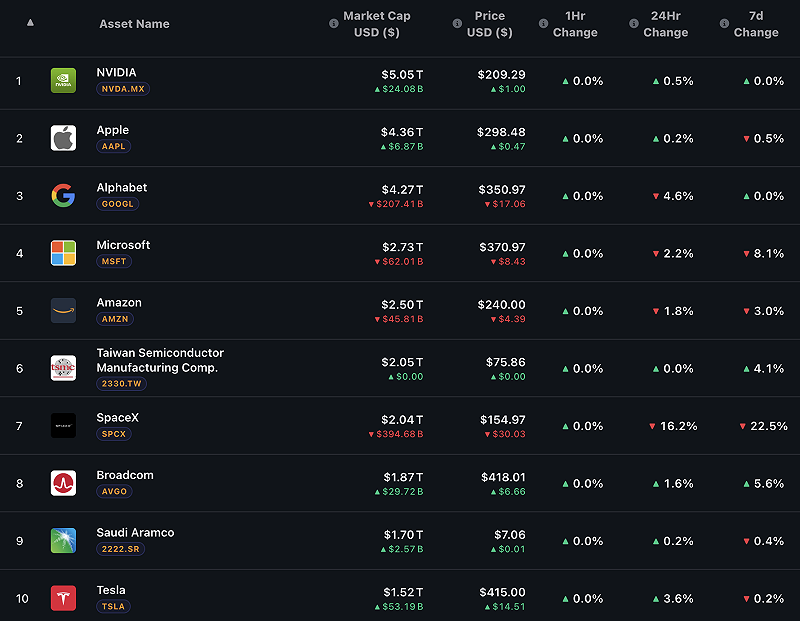Image resolution: width=800 pixels, height=621 pixels.
Task: Select Broadcom price $418.01
Action: pyautogui.click(x=503, y=477)
